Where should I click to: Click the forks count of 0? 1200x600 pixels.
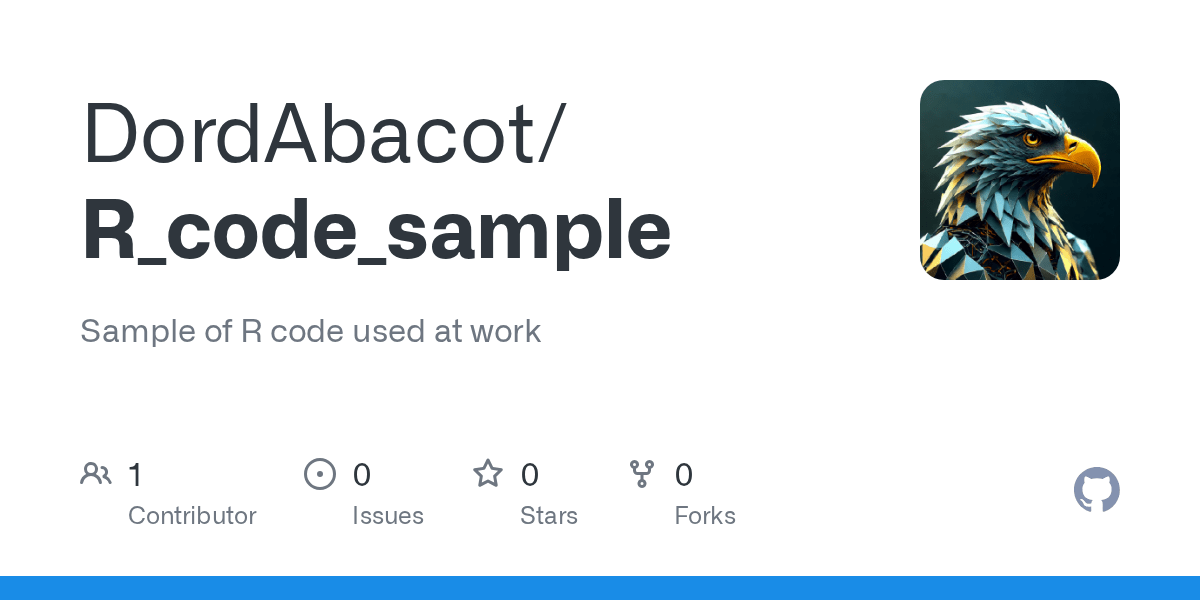pyautogui.click(x=684, y=474)
